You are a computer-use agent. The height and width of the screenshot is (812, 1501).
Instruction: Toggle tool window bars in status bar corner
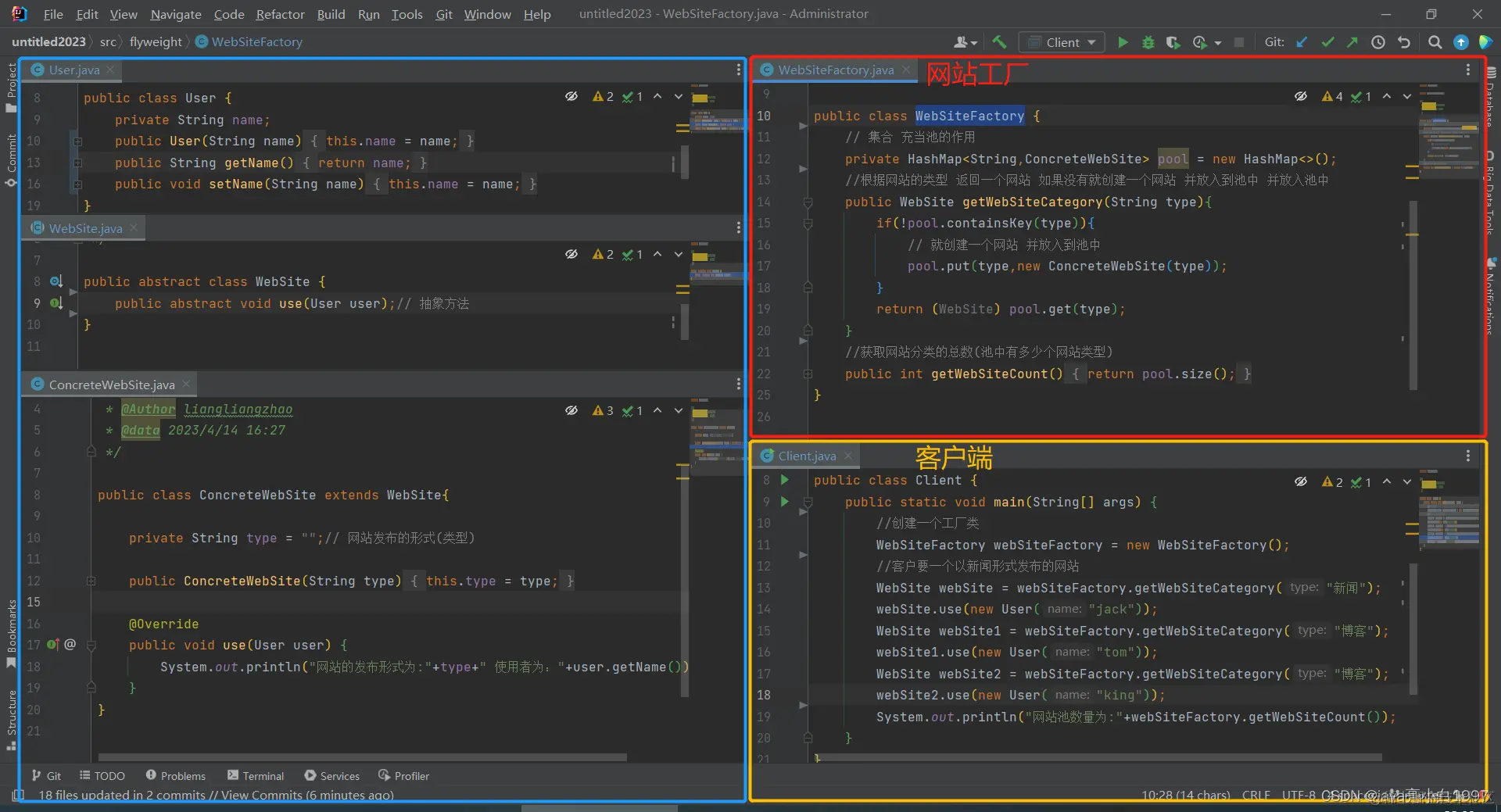click(x=17, y=796)
